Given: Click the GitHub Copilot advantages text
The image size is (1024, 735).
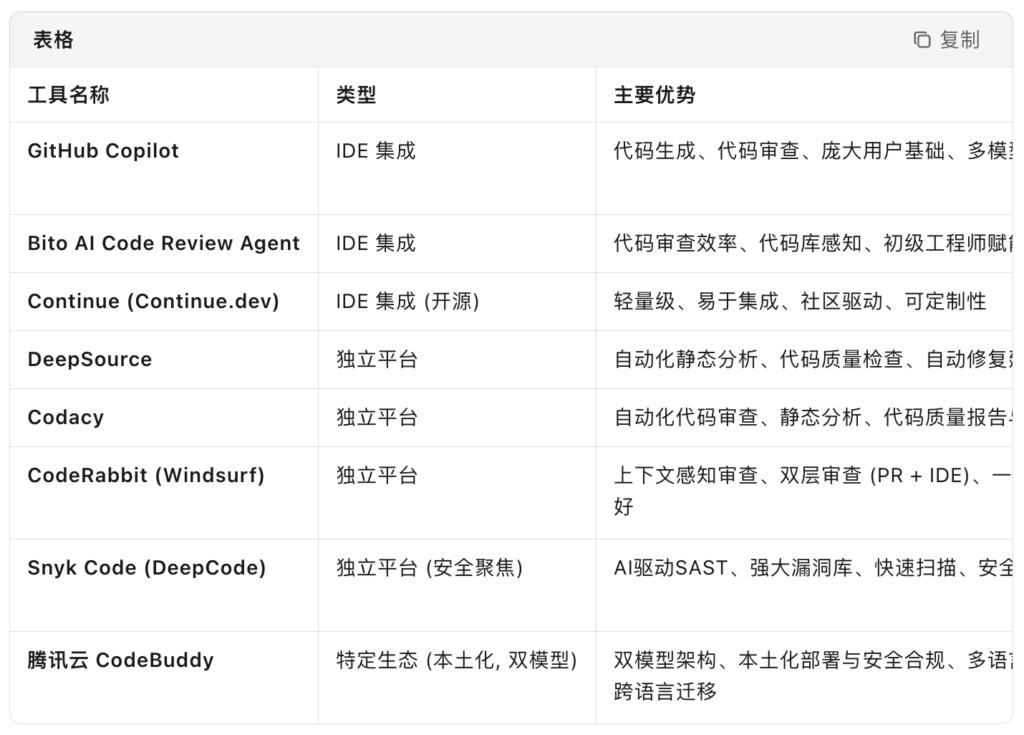Looking at the screenshot, I should [813, 151].
